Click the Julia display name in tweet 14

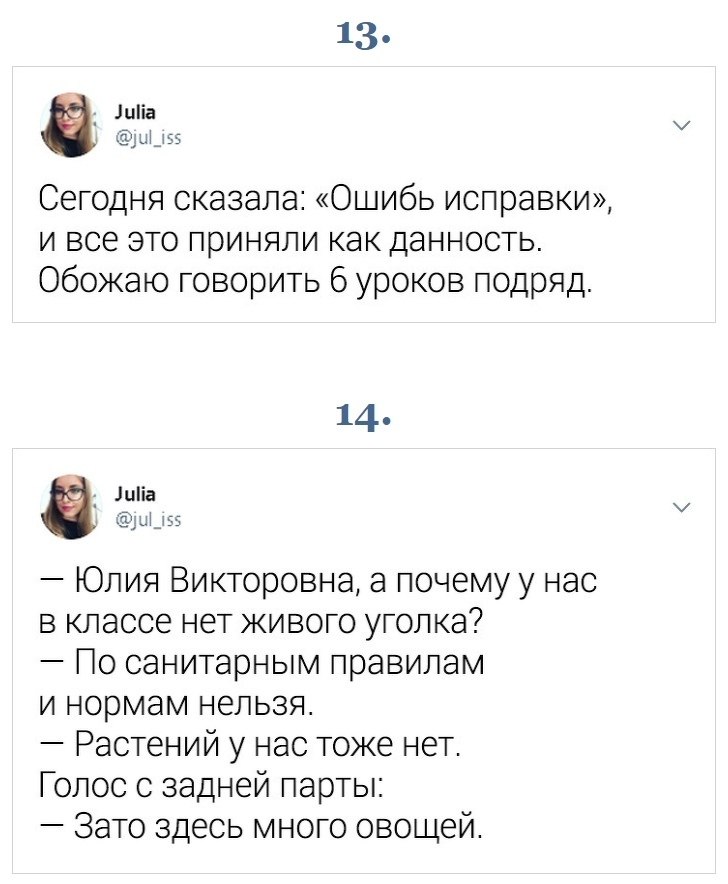tap(135, 494)
